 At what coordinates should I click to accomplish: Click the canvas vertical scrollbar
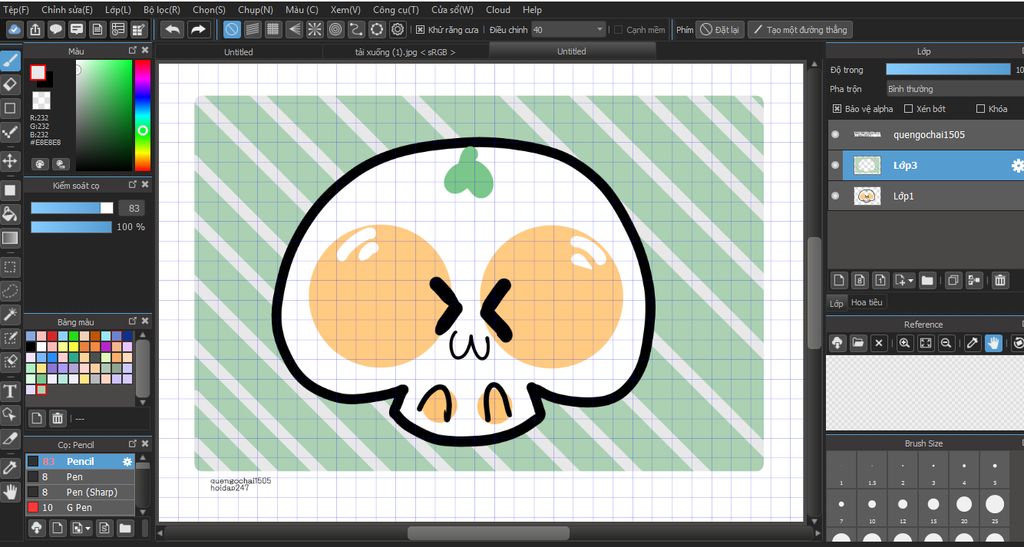point(814,292)
